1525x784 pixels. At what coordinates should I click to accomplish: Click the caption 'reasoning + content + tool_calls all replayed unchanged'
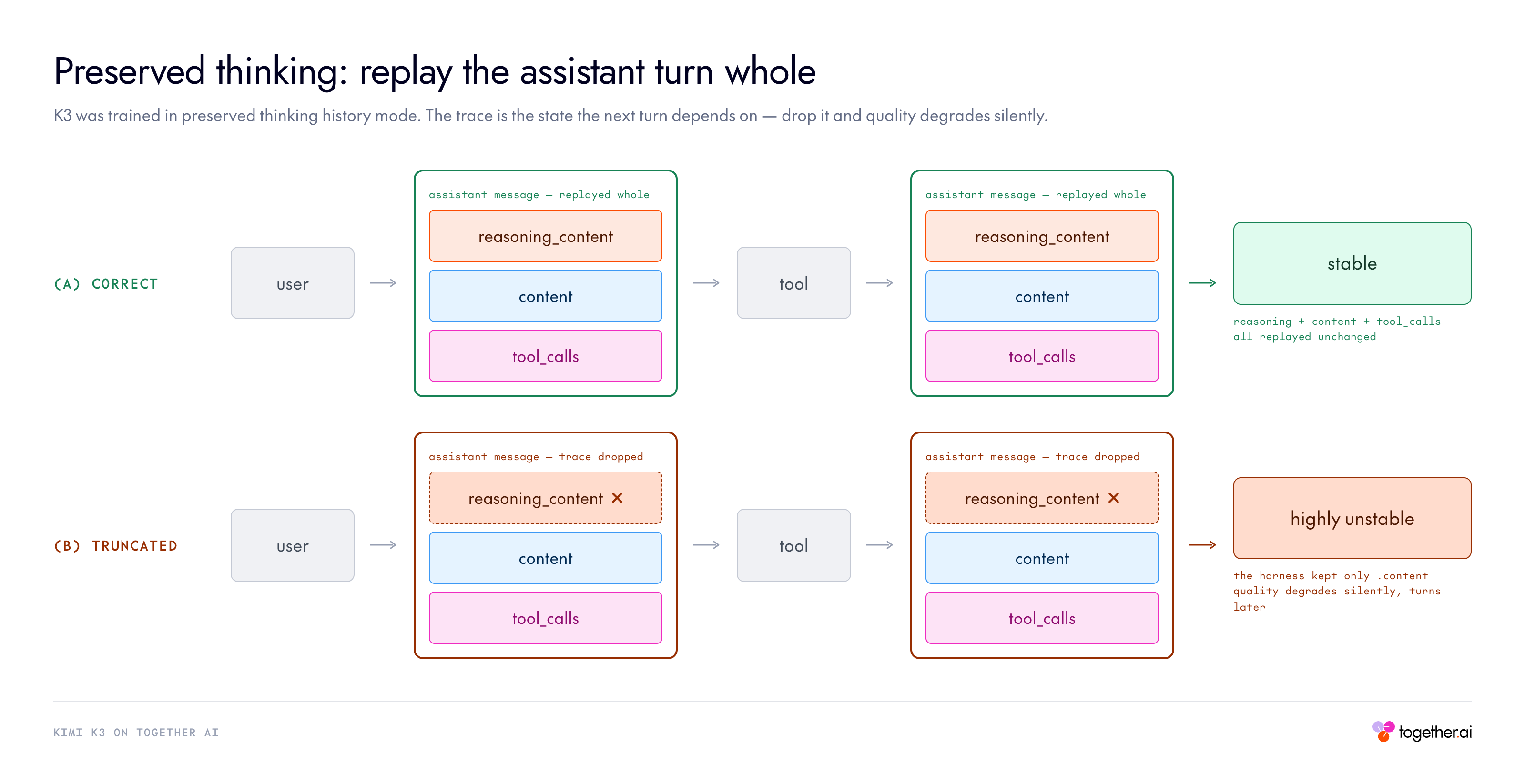pos(1337,329)
